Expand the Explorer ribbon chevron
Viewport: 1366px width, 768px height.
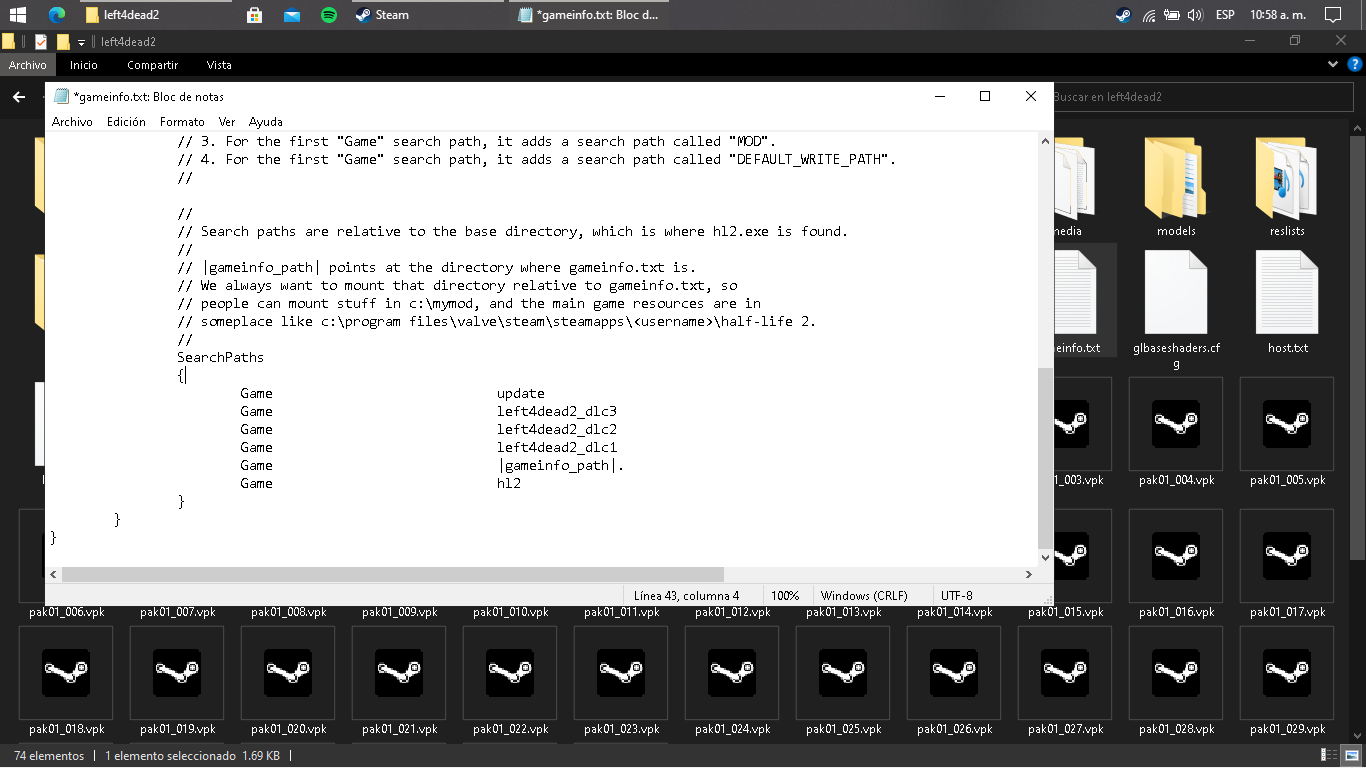coord(1333,65)
